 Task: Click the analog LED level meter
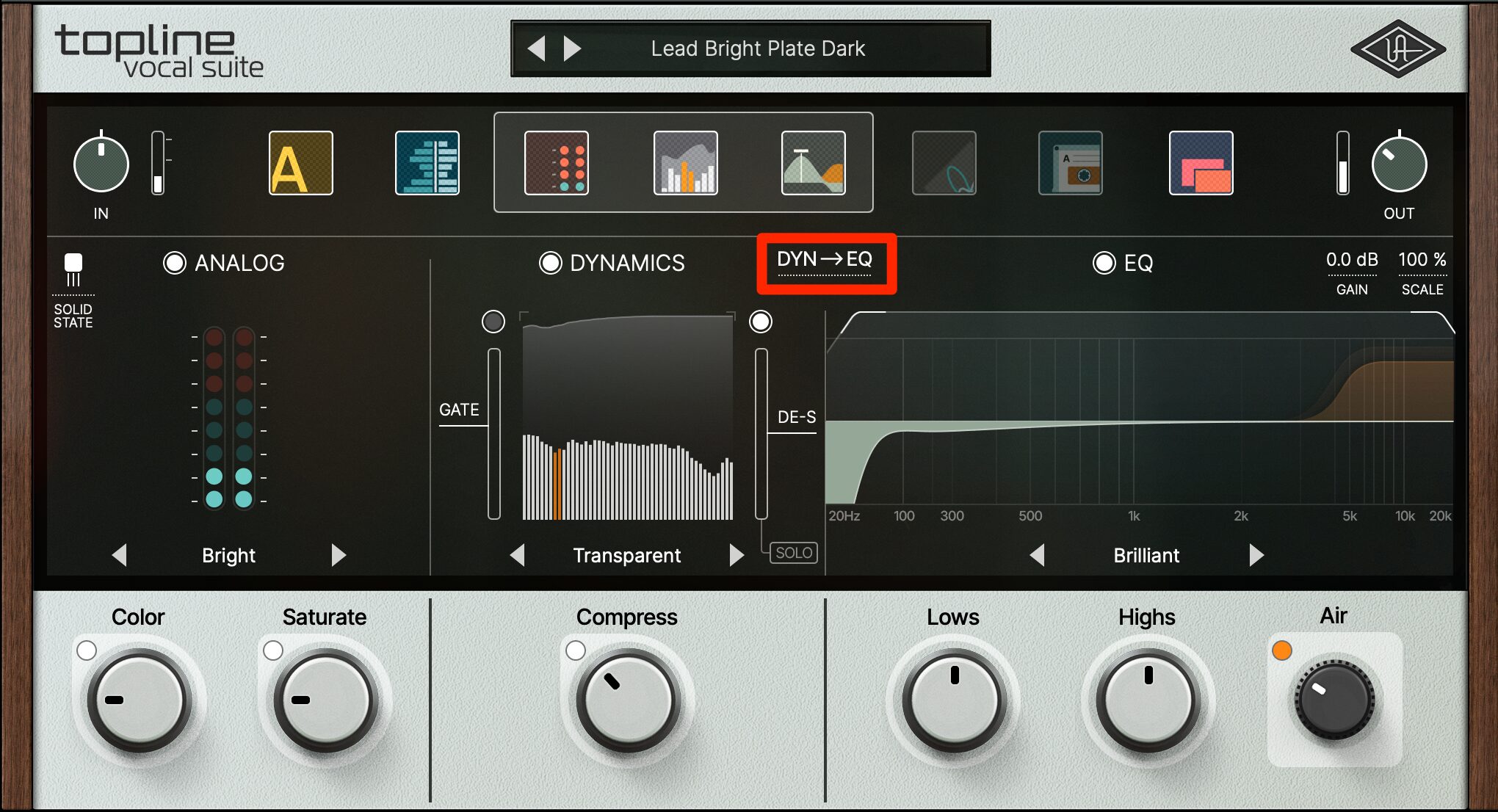click(x=229, y=418)
